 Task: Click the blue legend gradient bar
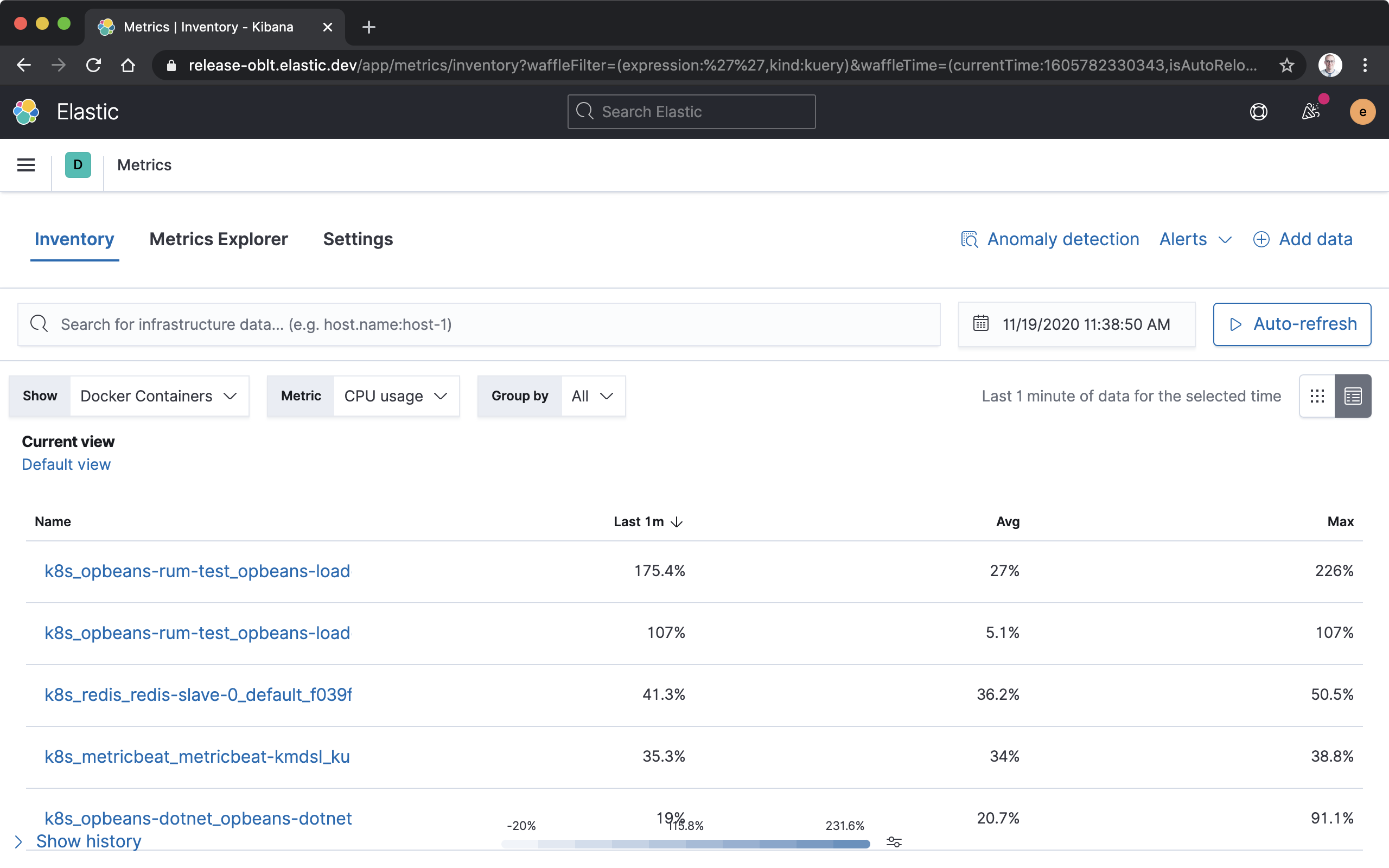tap(686, 843)
